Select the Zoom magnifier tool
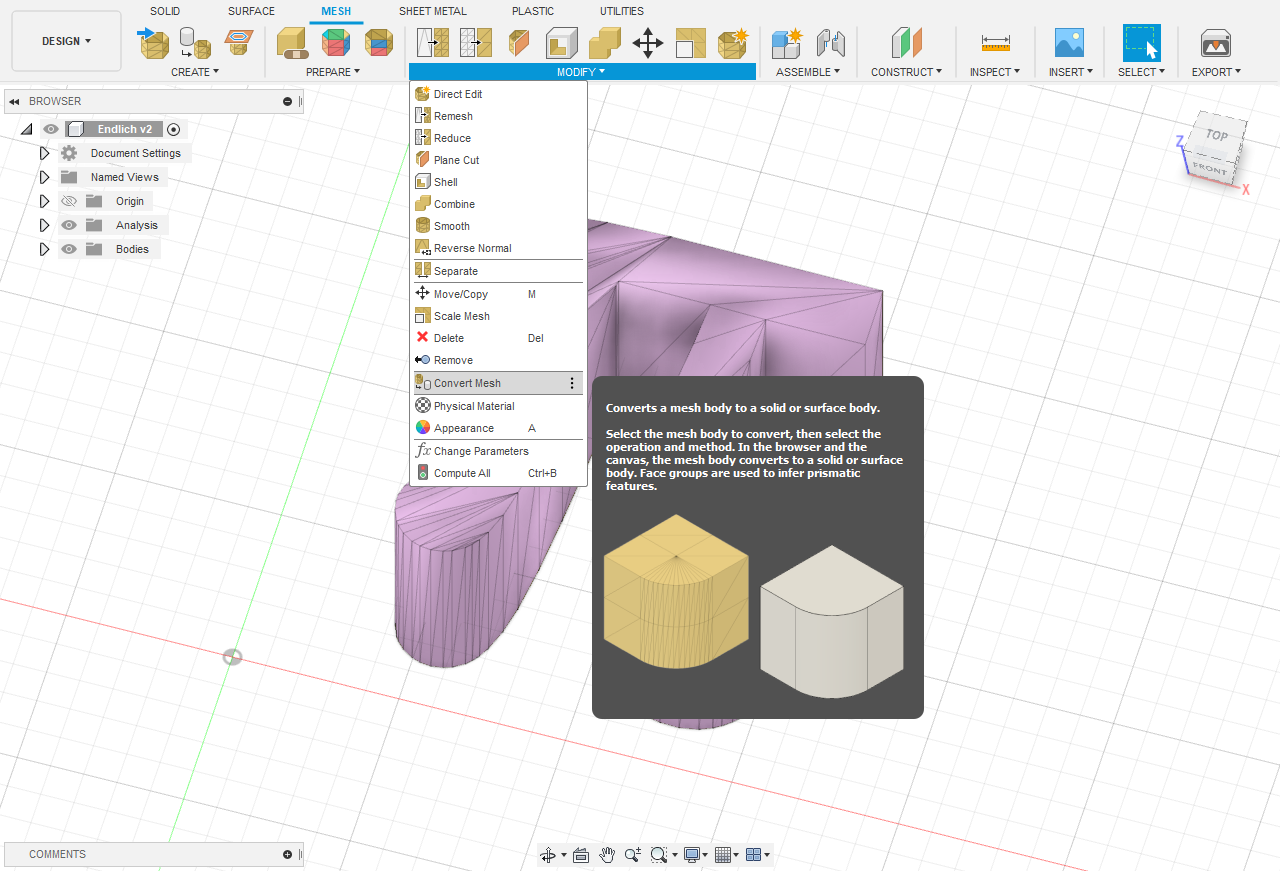This screenshot has width=1280, height=871. [x=633, y=855]
